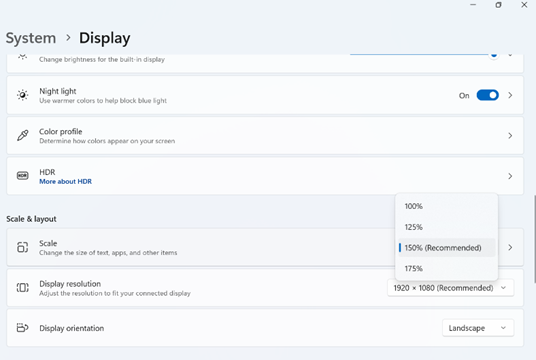Viewport: 536px width, 360px height.
Task: Expand Night light settings chevron
Action: click(x=510, y=95)
